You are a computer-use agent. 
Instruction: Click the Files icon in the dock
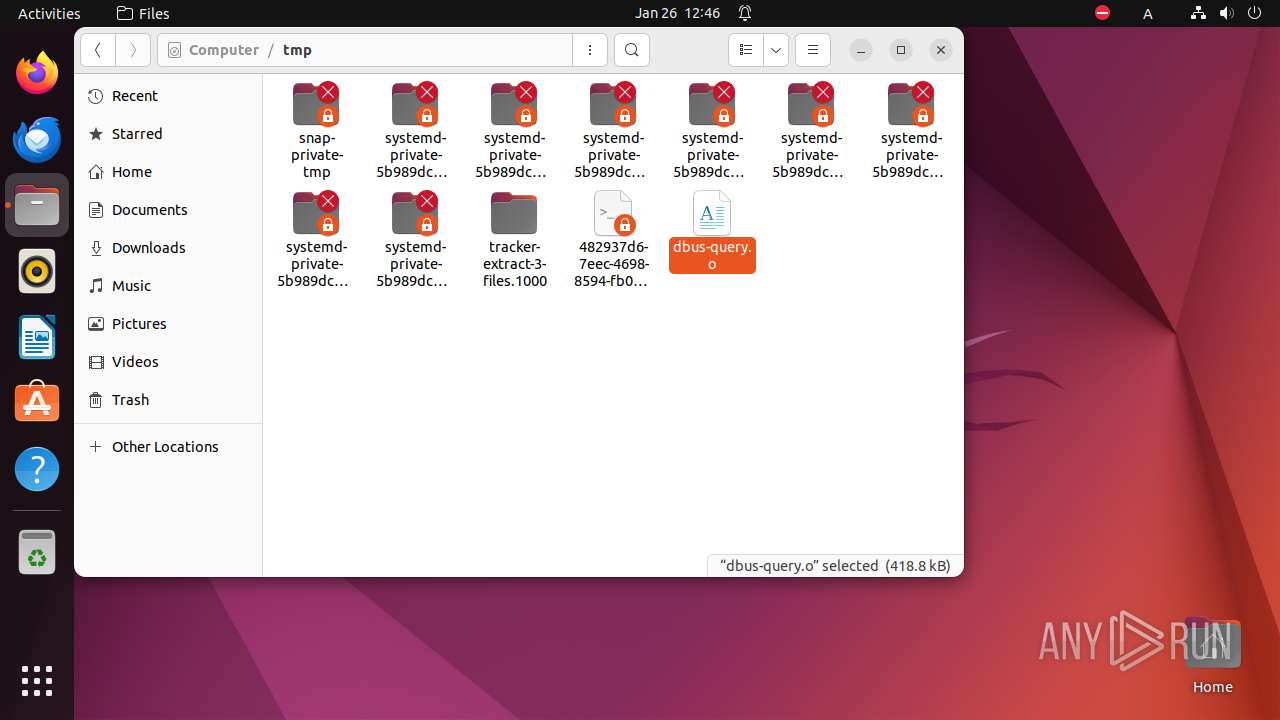click(37, 205)
